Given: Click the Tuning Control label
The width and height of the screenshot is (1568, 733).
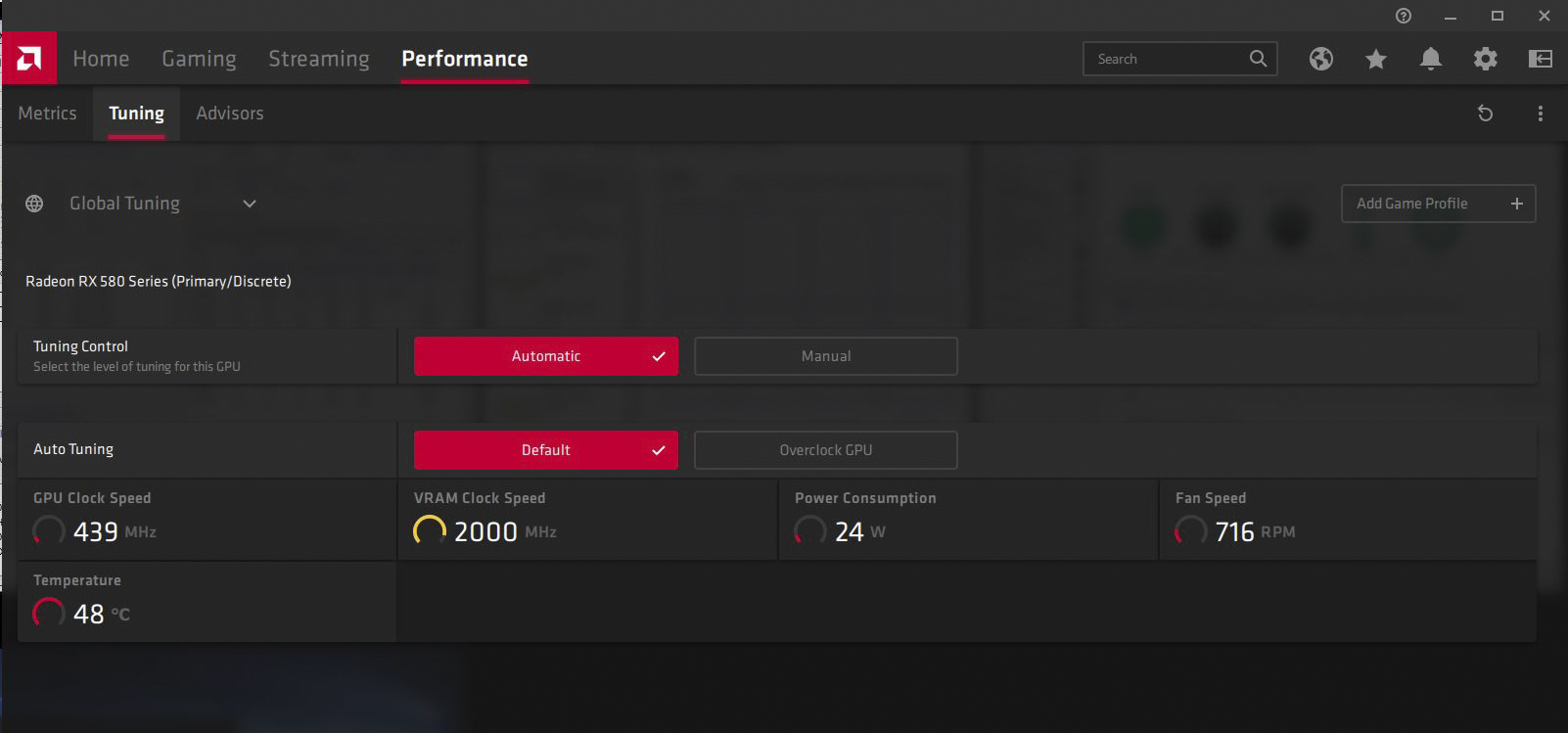Looking at the screenshot, I should [80, 346].
